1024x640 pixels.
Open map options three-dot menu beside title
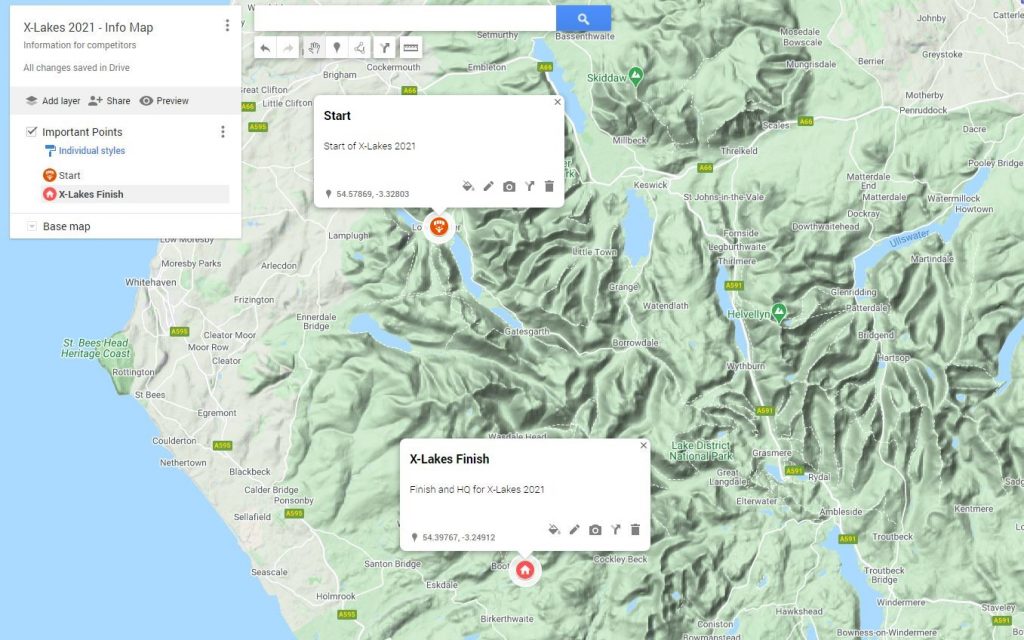point(227,25)
